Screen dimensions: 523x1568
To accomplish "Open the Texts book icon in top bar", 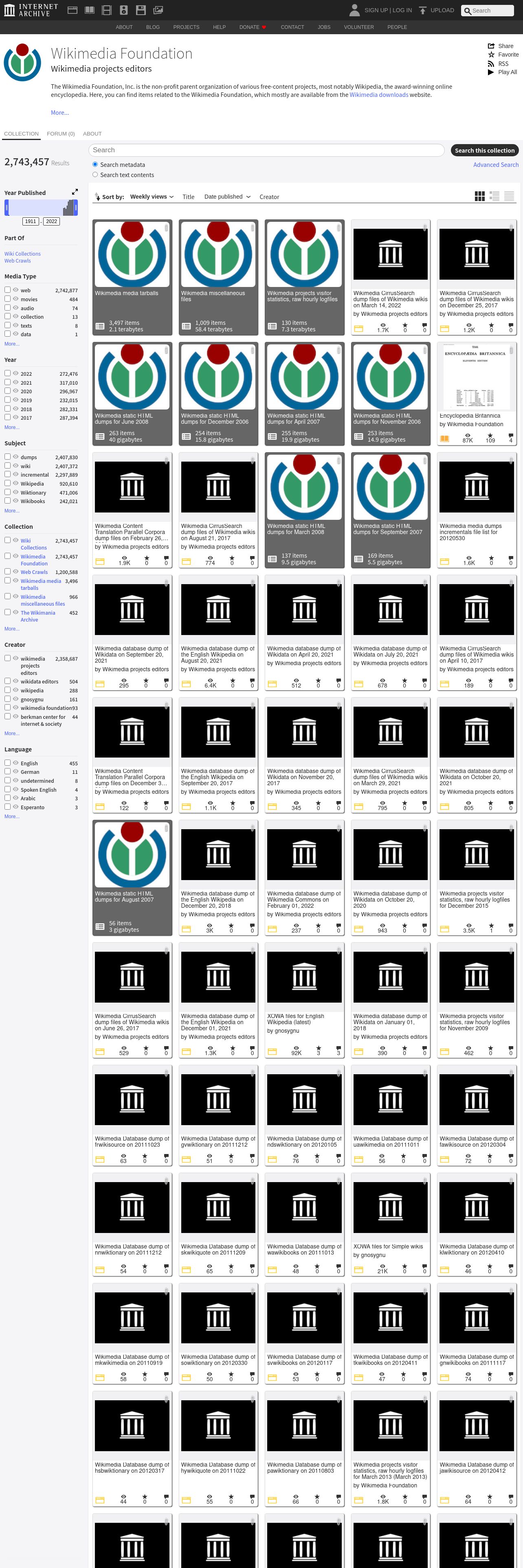I will pos(90,10).
